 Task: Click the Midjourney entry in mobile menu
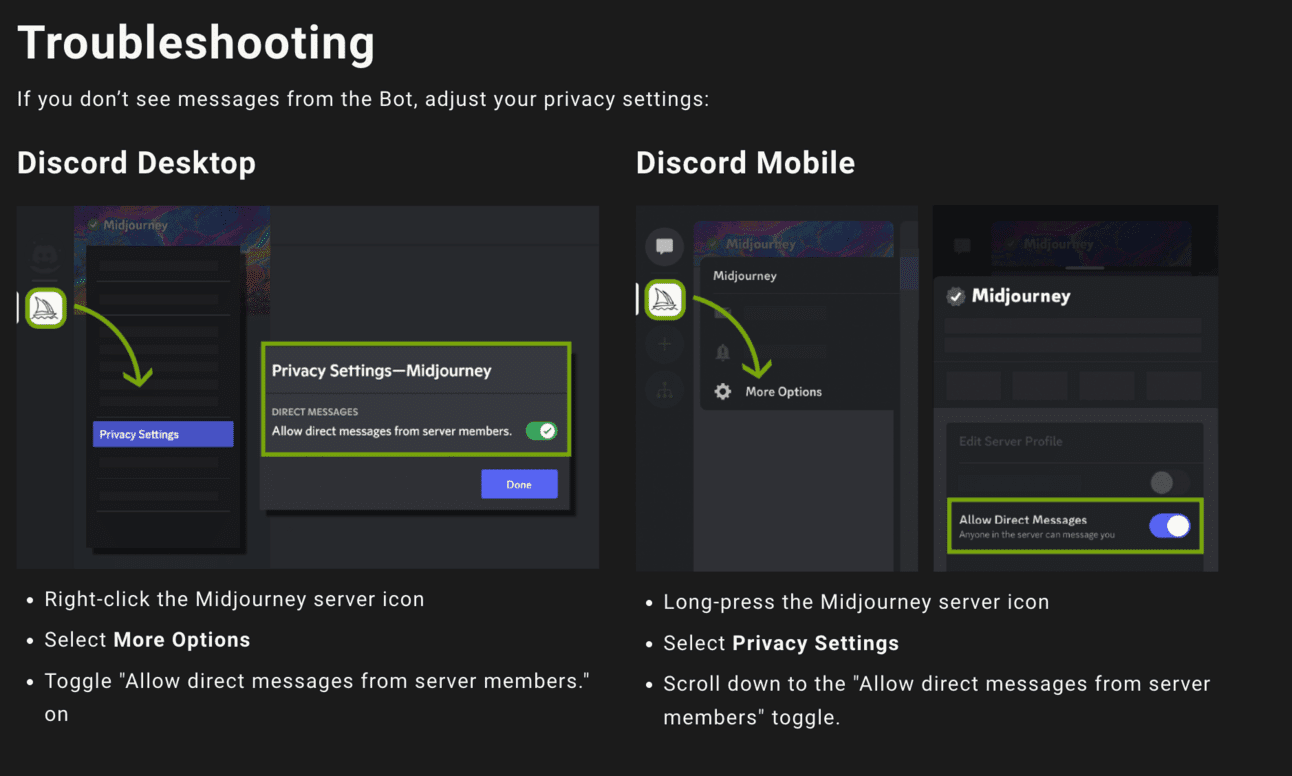coord(744,275)
